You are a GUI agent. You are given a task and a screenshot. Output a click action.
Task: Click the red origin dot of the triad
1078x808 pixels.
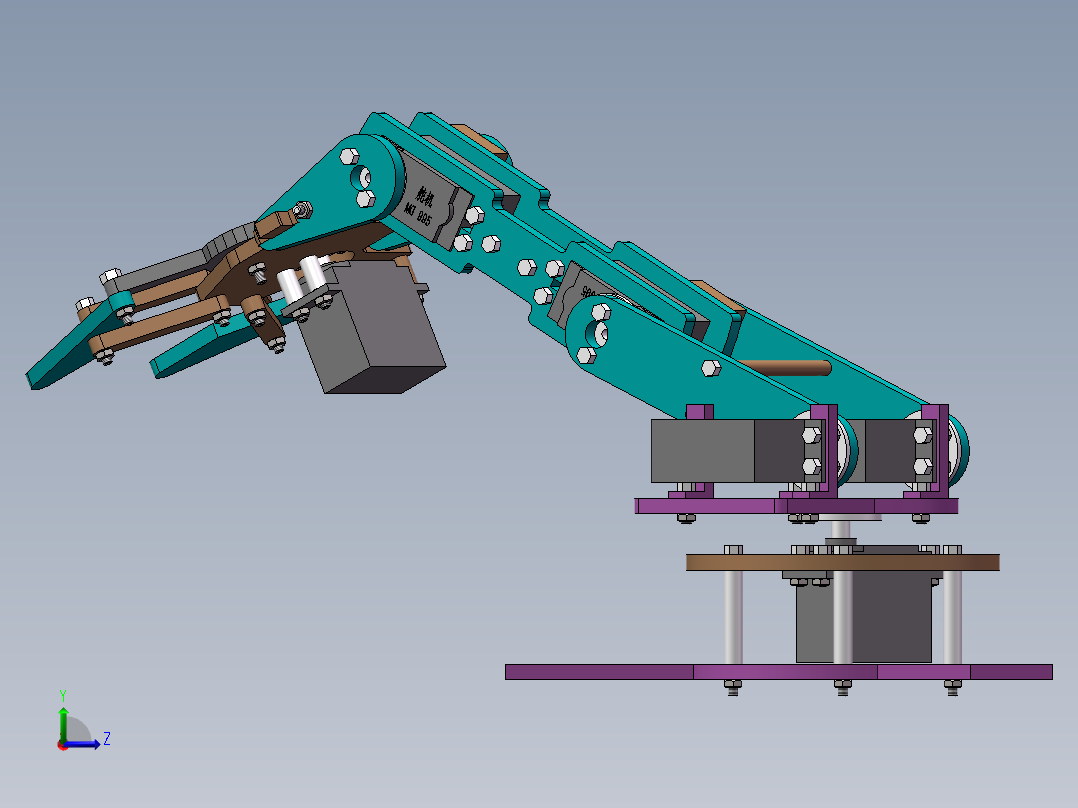pos(63,745)
